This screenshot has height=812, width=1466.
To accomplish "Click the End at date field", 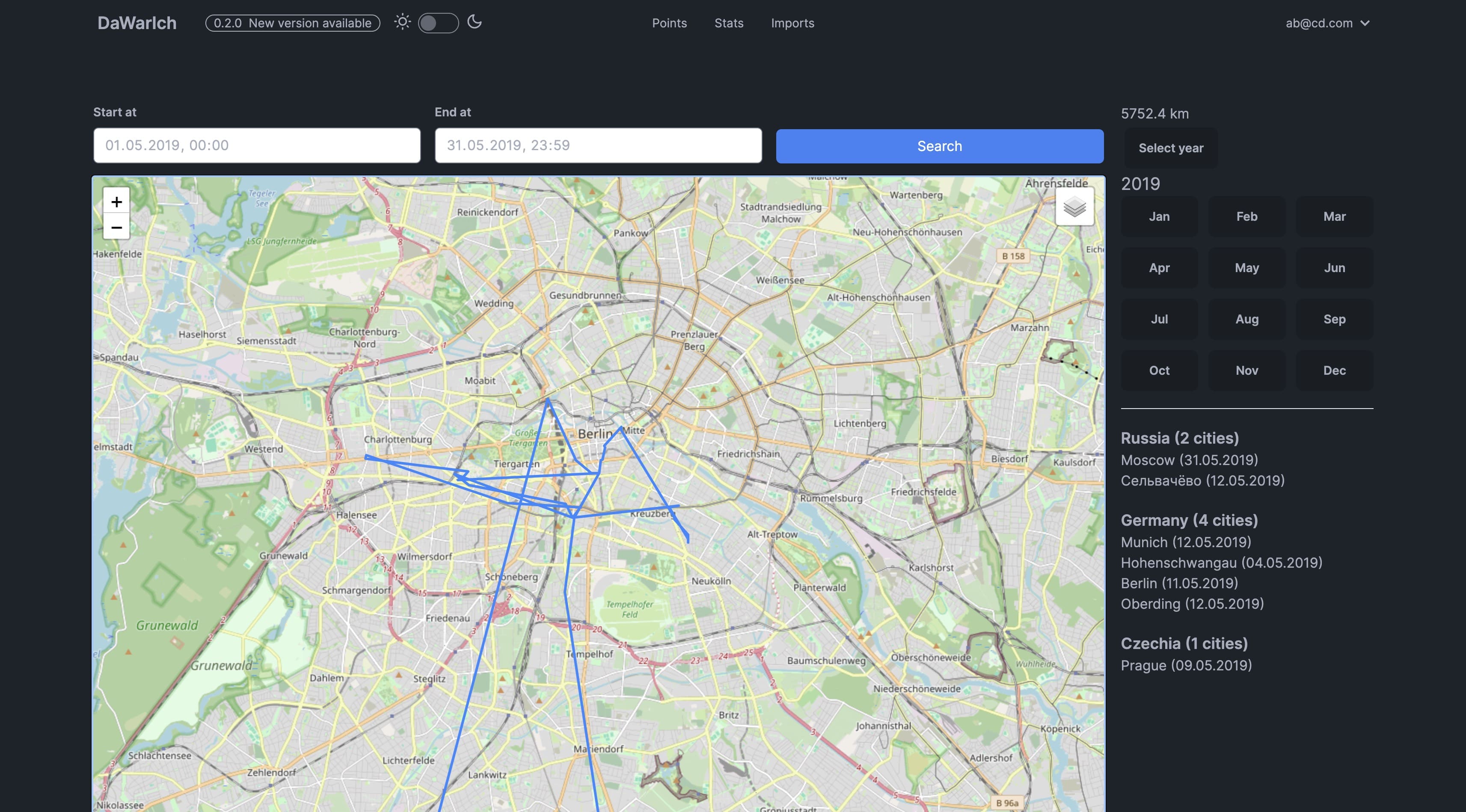I will [x=597, y=145].
